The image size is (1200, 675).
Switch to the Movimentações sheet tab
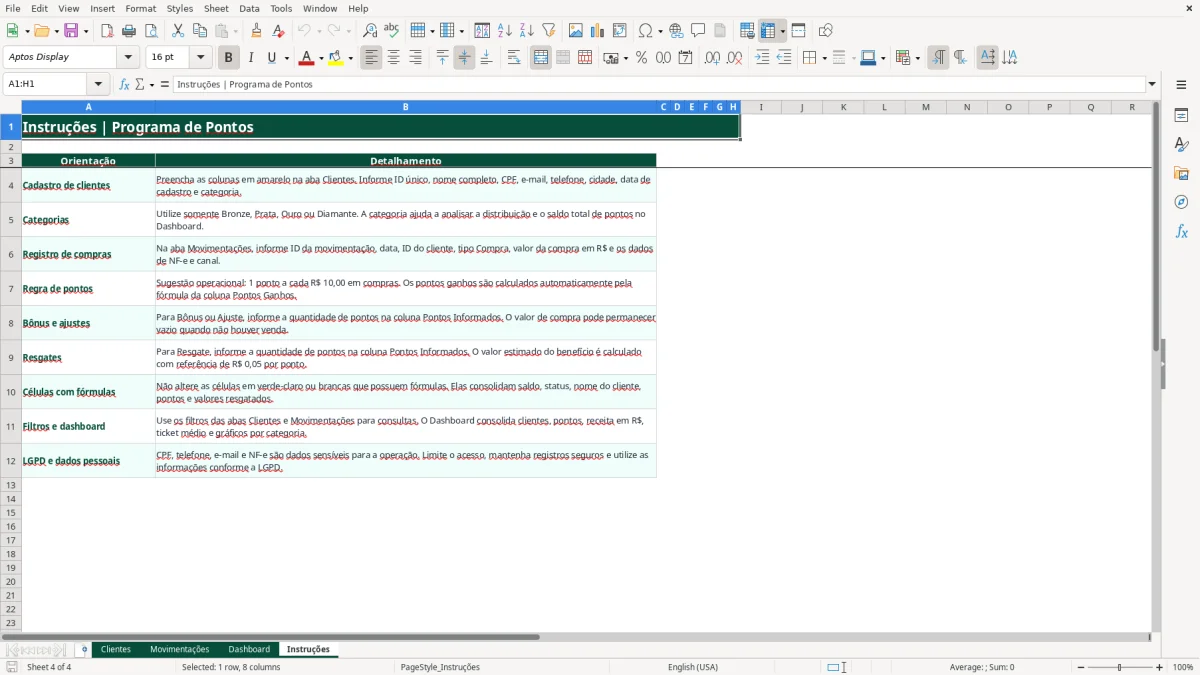pos(179,649)
